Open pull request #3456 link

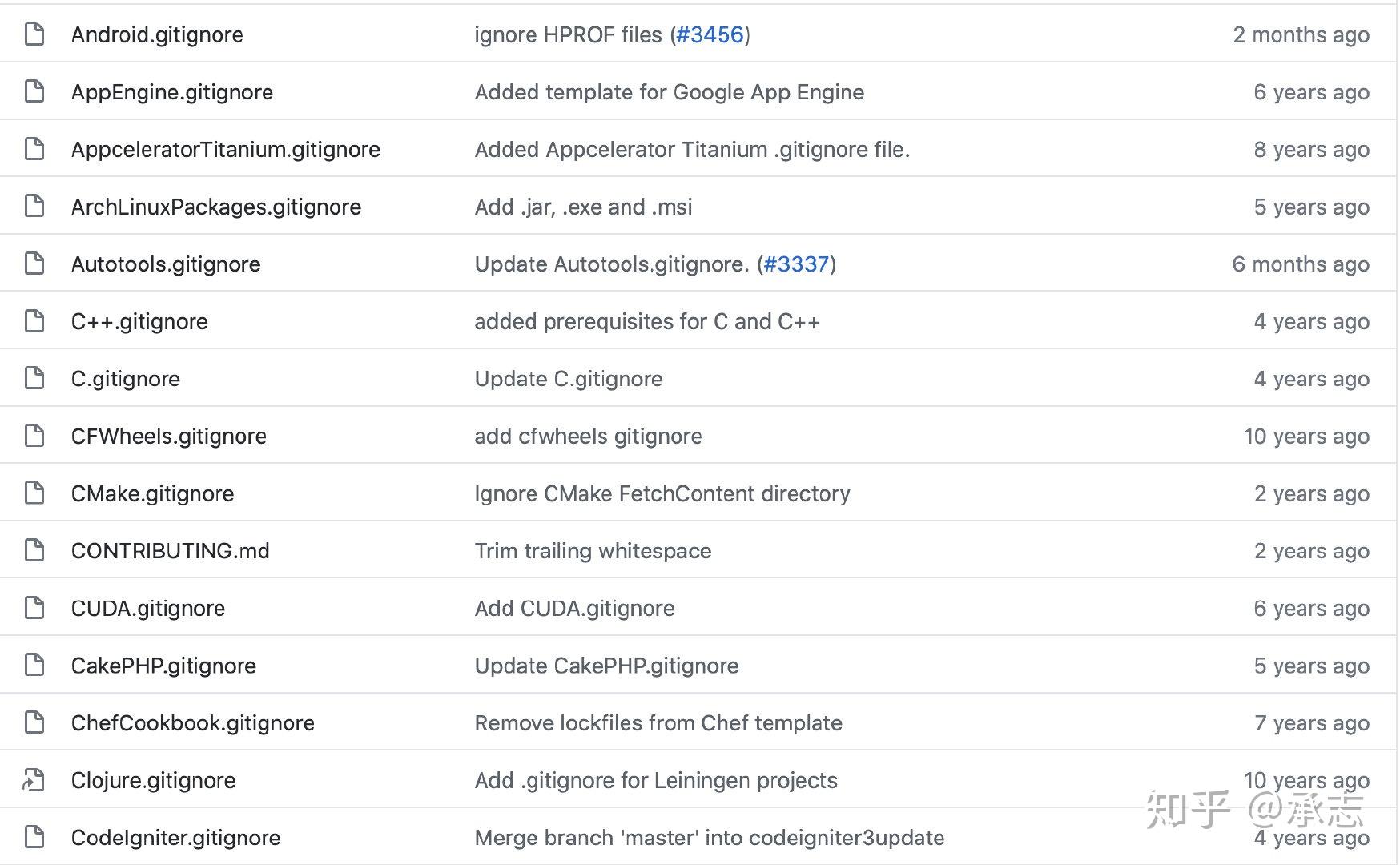710,34
